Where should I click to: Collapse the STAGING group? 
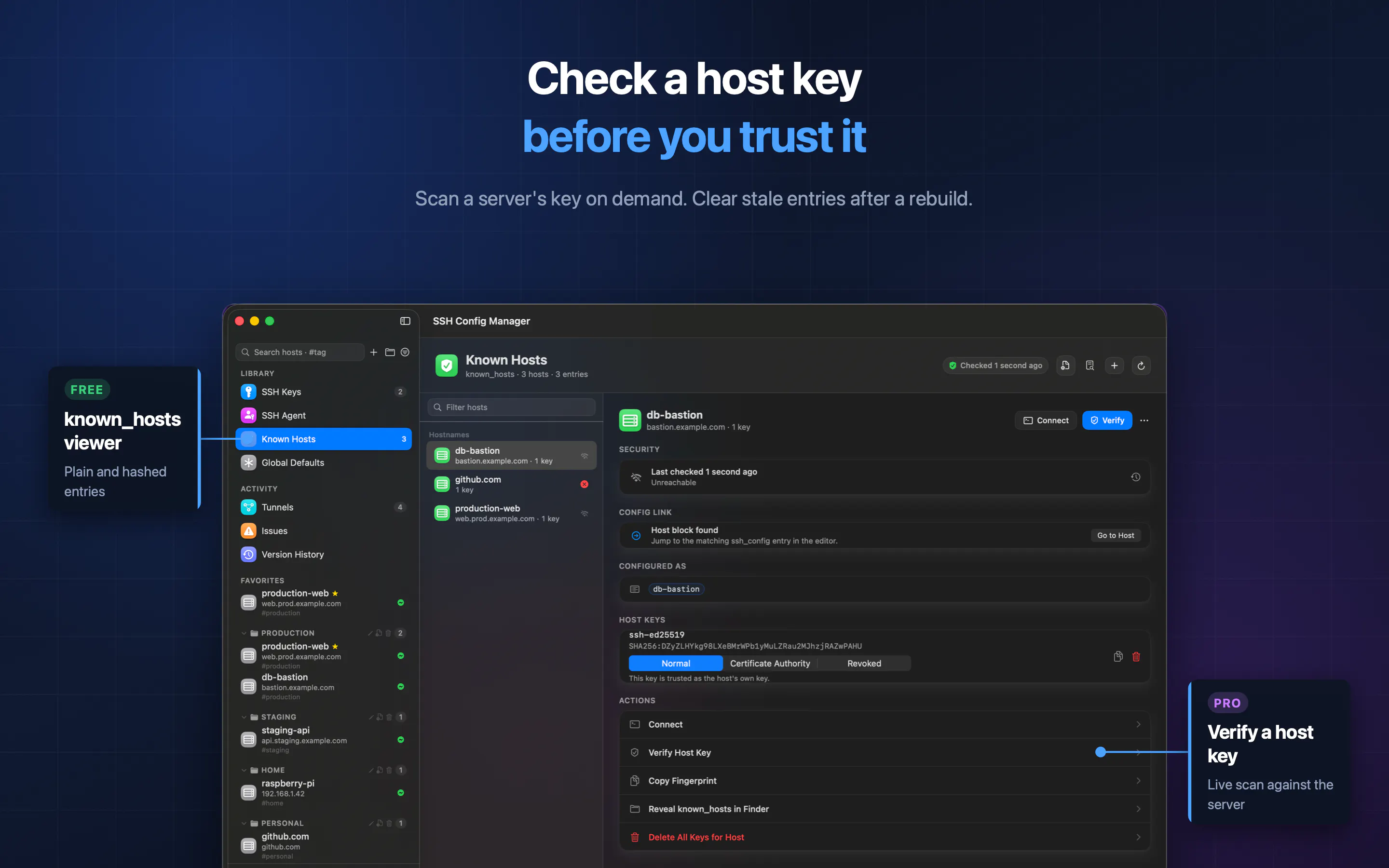244,717
